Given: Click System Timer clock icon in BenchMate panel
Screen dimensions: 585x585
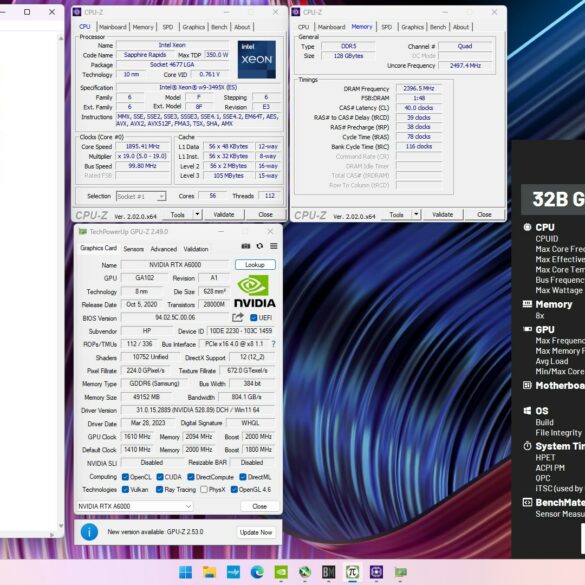Looking at the screenshot, I should click(527, 445).
